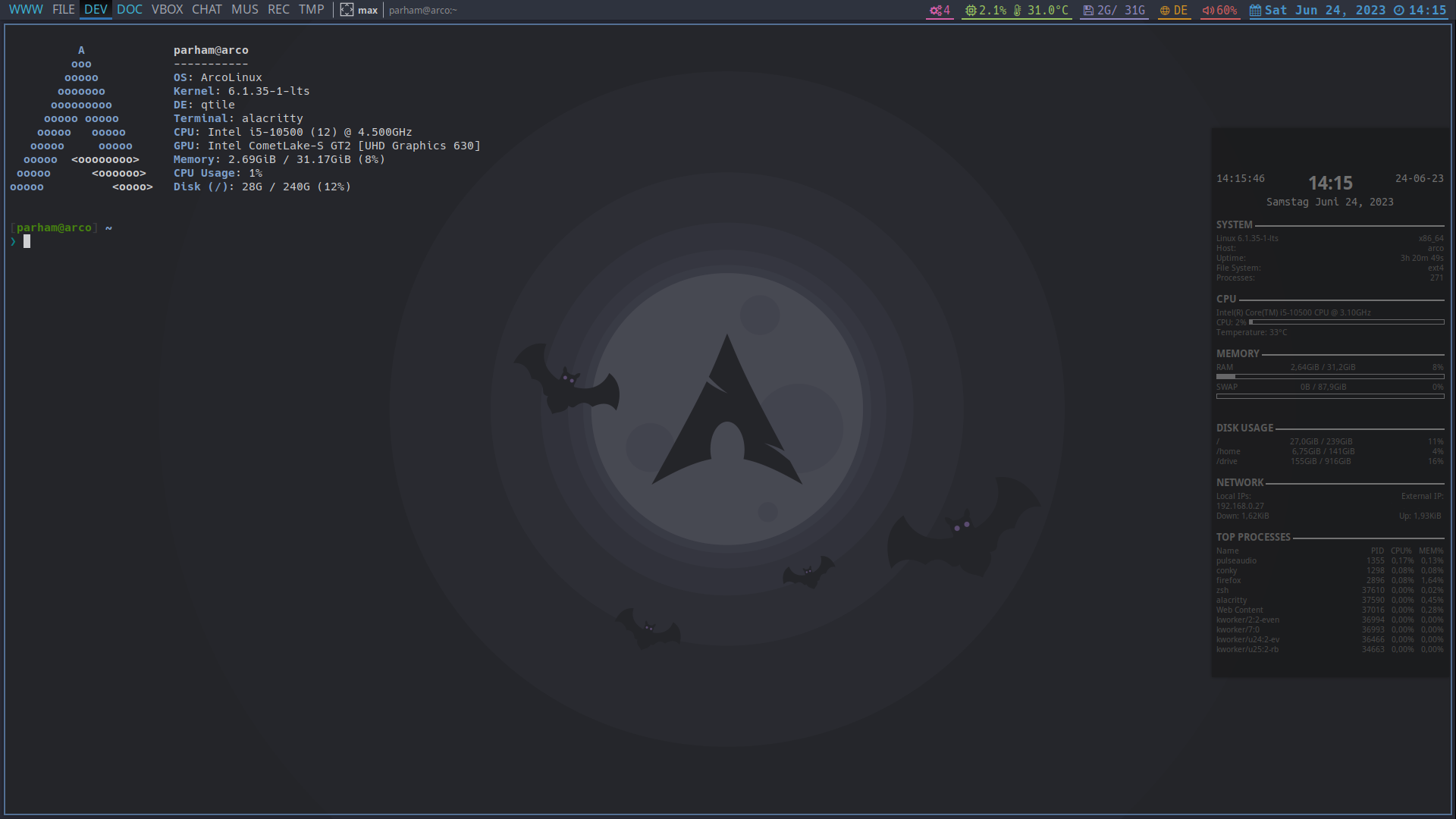Image resolution: width=1456 pixels, height=819 pixels.
Task: Select the CHAT workspace
Action: (x=207, y=10)
